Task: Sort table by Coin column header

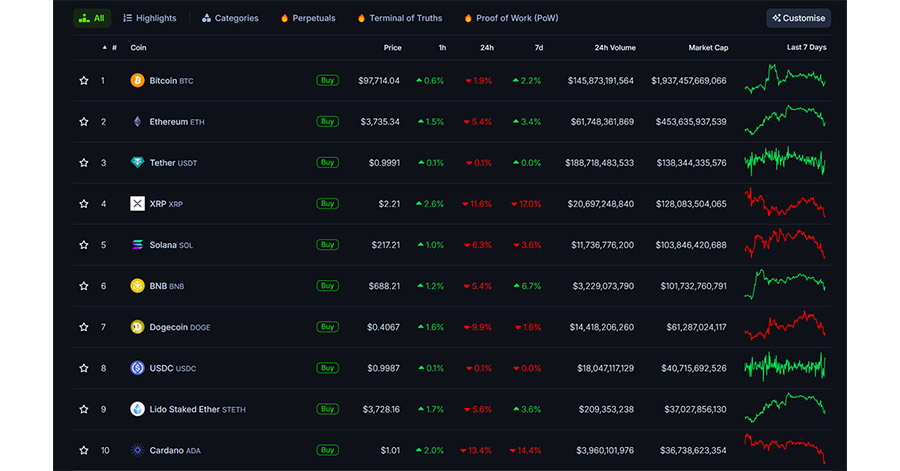Action: tap(138, 48)
